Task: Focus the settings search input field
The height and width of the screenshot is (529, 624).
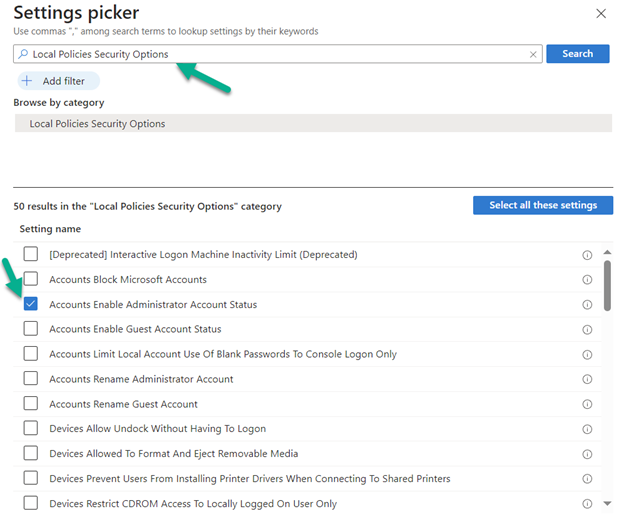Action: 278,54
